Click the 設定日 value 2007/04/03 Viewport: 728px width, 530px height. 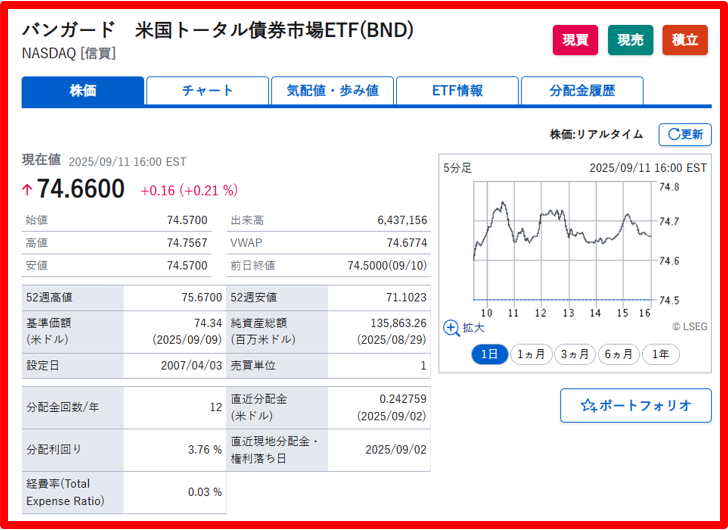pyautogui.click(x=192, y=366)
